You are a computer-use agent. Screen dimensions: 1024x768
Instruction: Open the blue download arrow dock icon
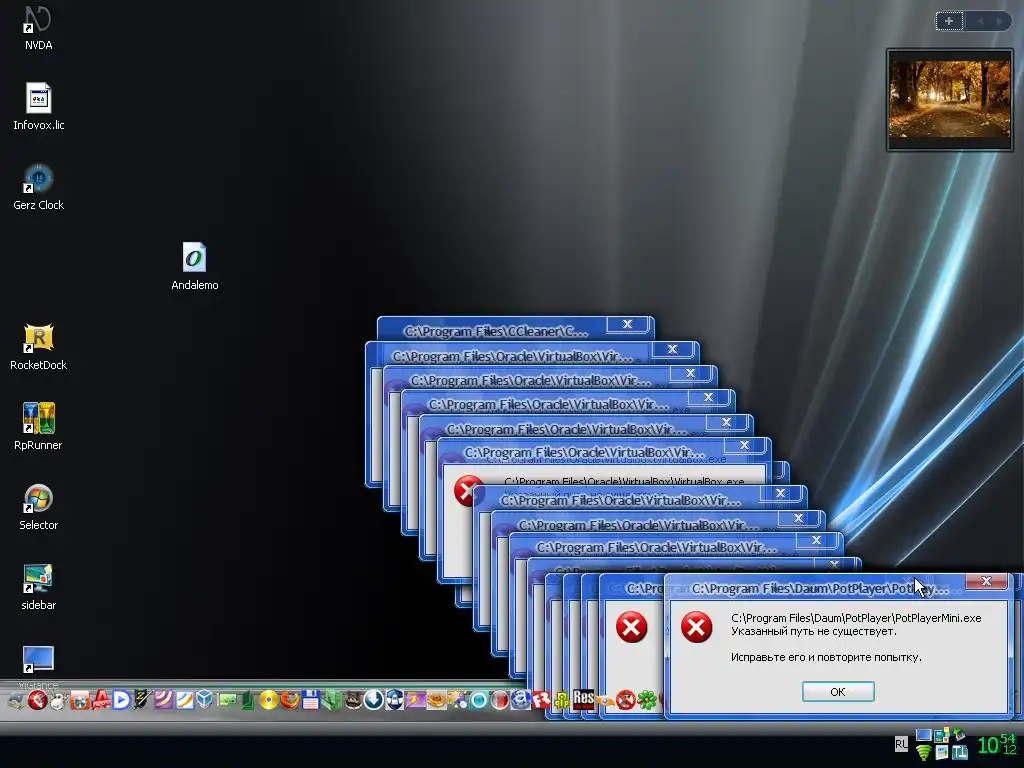point(374,700)
